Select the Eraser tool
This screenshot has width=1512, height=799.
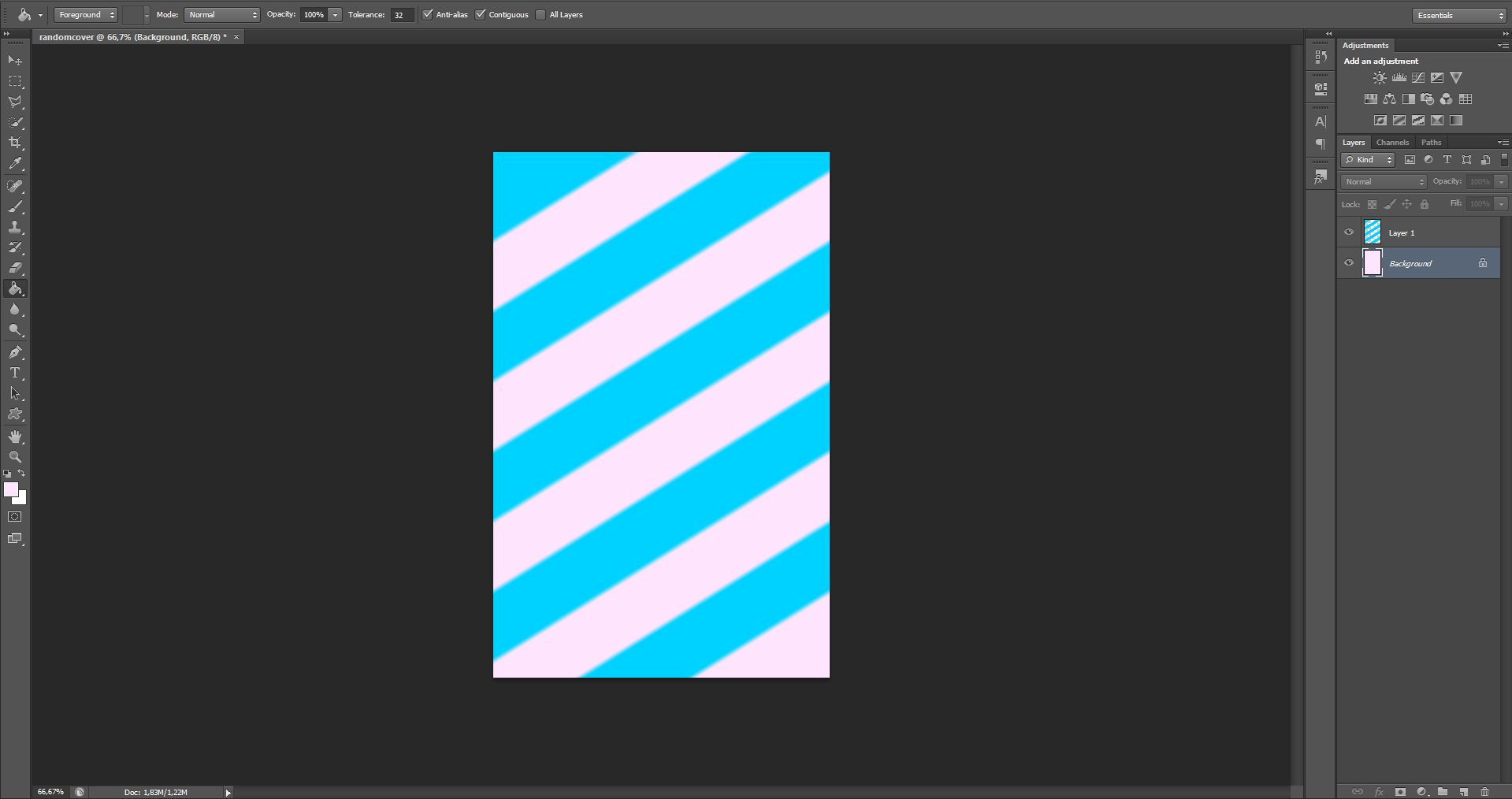(15, 268)
